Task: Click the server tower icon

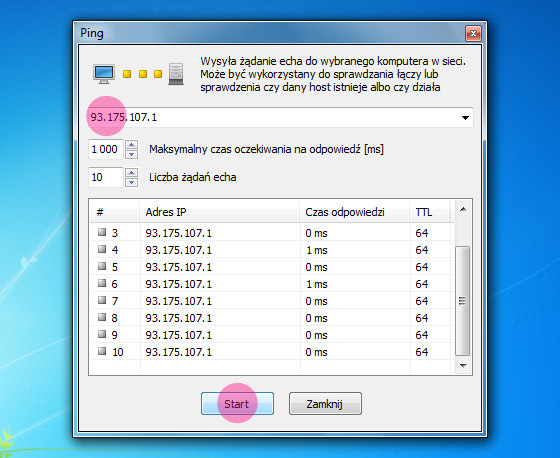Action: (176, 74)
